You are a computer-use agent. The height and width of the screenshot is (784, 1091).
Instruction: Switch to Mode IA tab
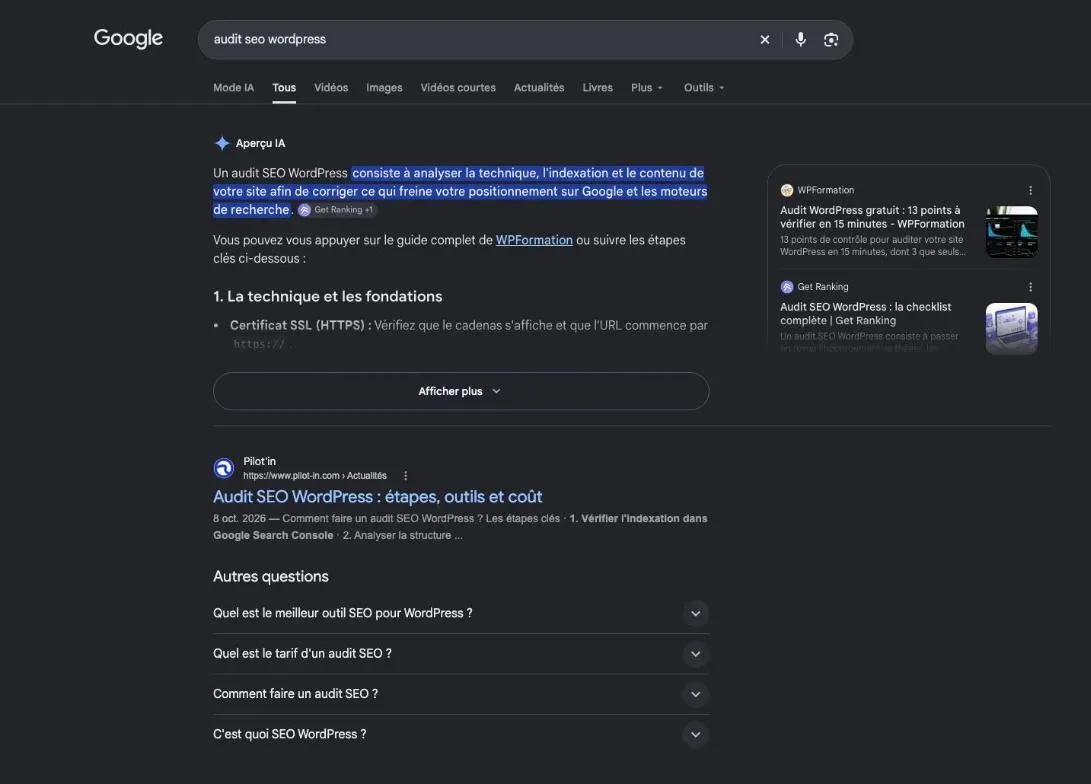tap(234, 88)
